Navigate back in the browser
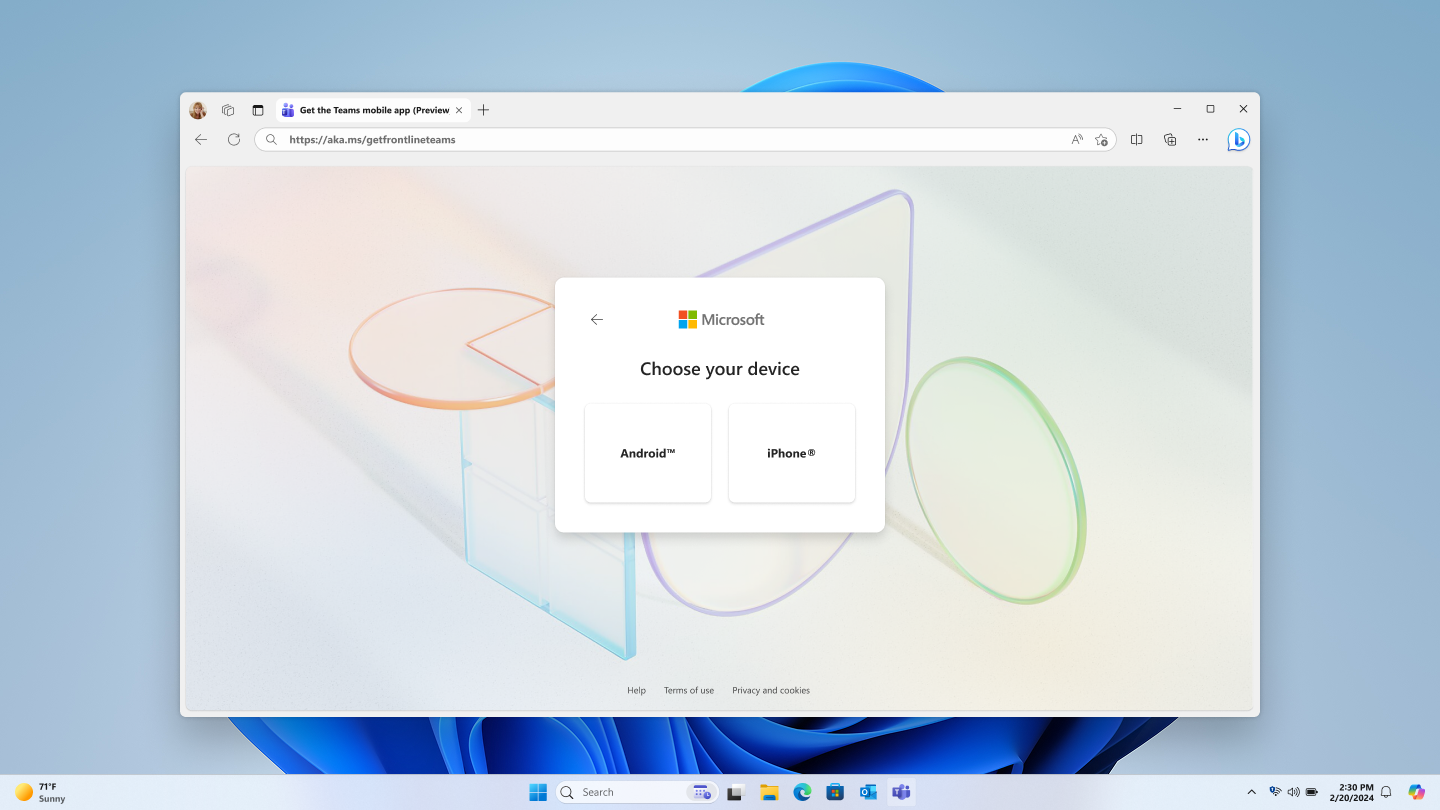1440x810 pixels. [x=200, y=139]
